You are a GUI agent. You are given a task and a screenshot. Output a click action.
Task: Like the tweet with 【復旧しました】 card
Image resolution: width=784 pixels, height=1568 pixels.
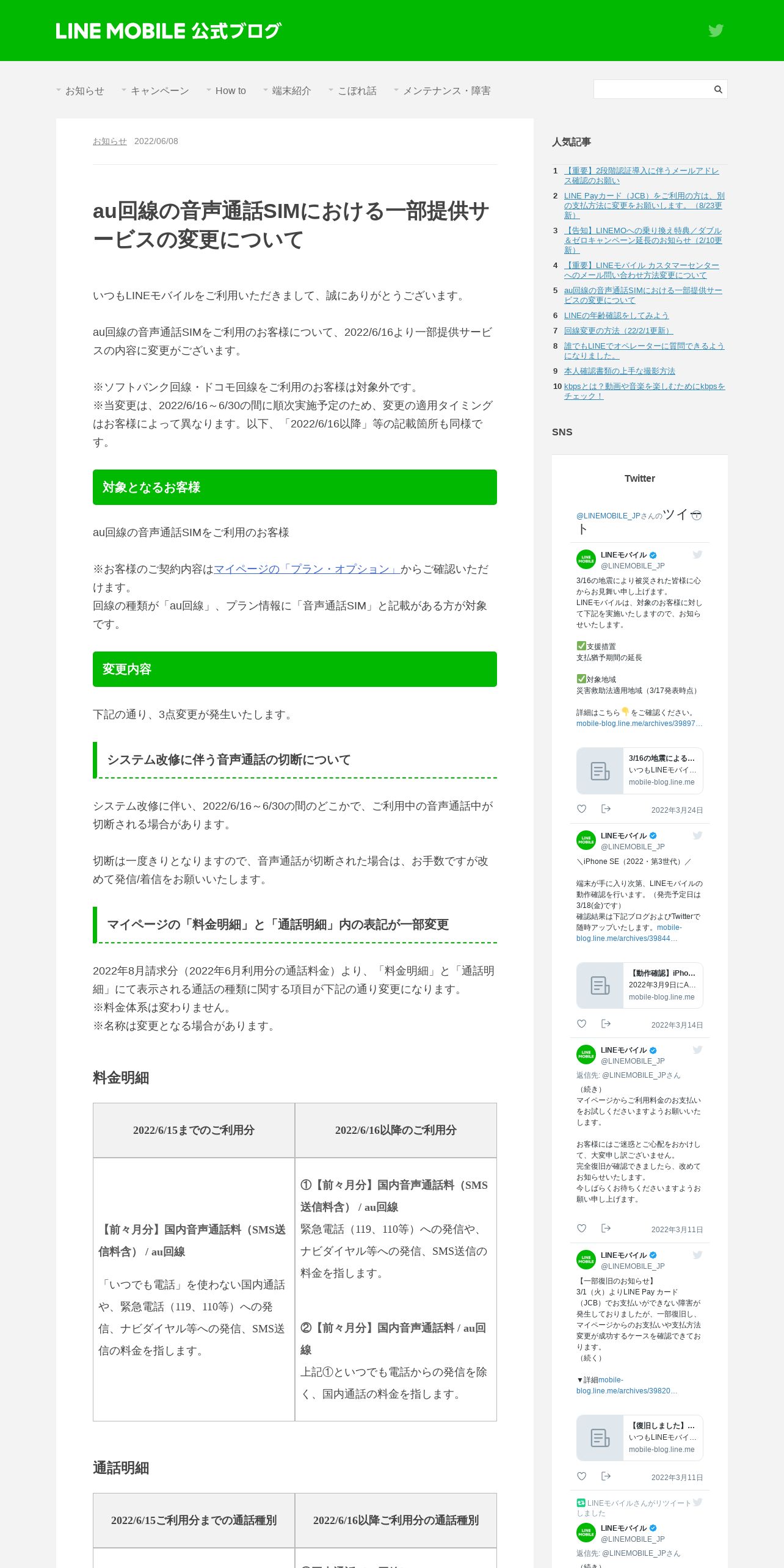pos(581,1476)
